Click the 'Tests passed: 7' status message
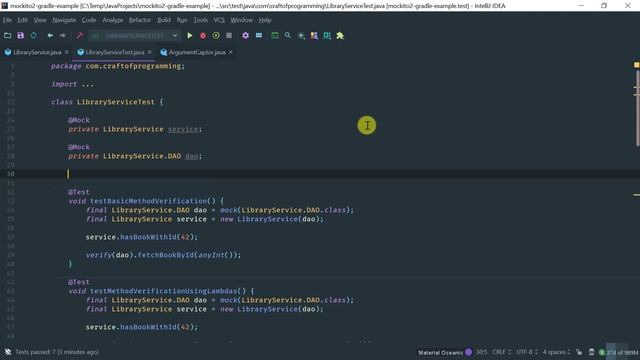 tap(57, 352)
